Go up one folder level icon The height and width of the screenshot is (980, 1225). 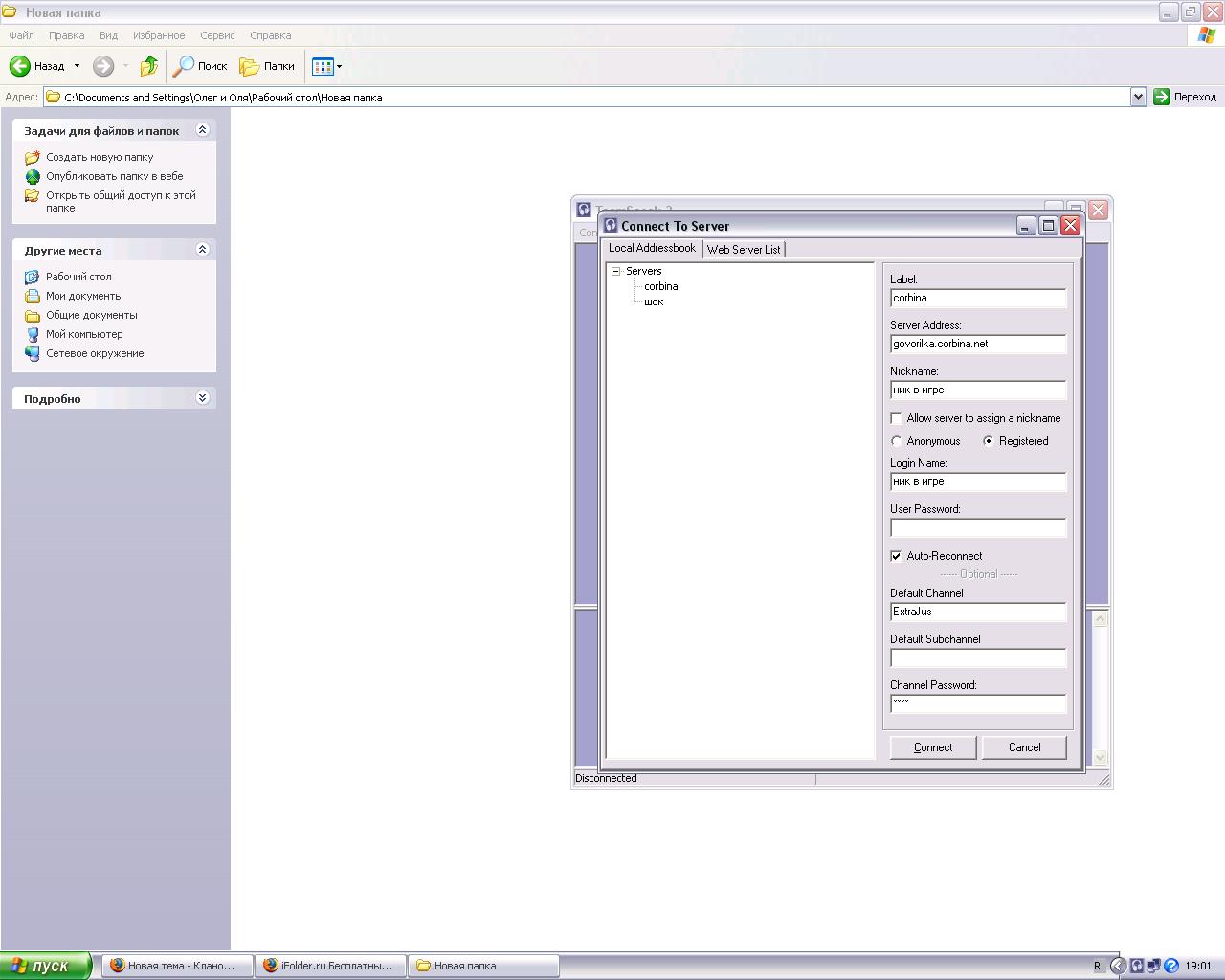(148, 66)
